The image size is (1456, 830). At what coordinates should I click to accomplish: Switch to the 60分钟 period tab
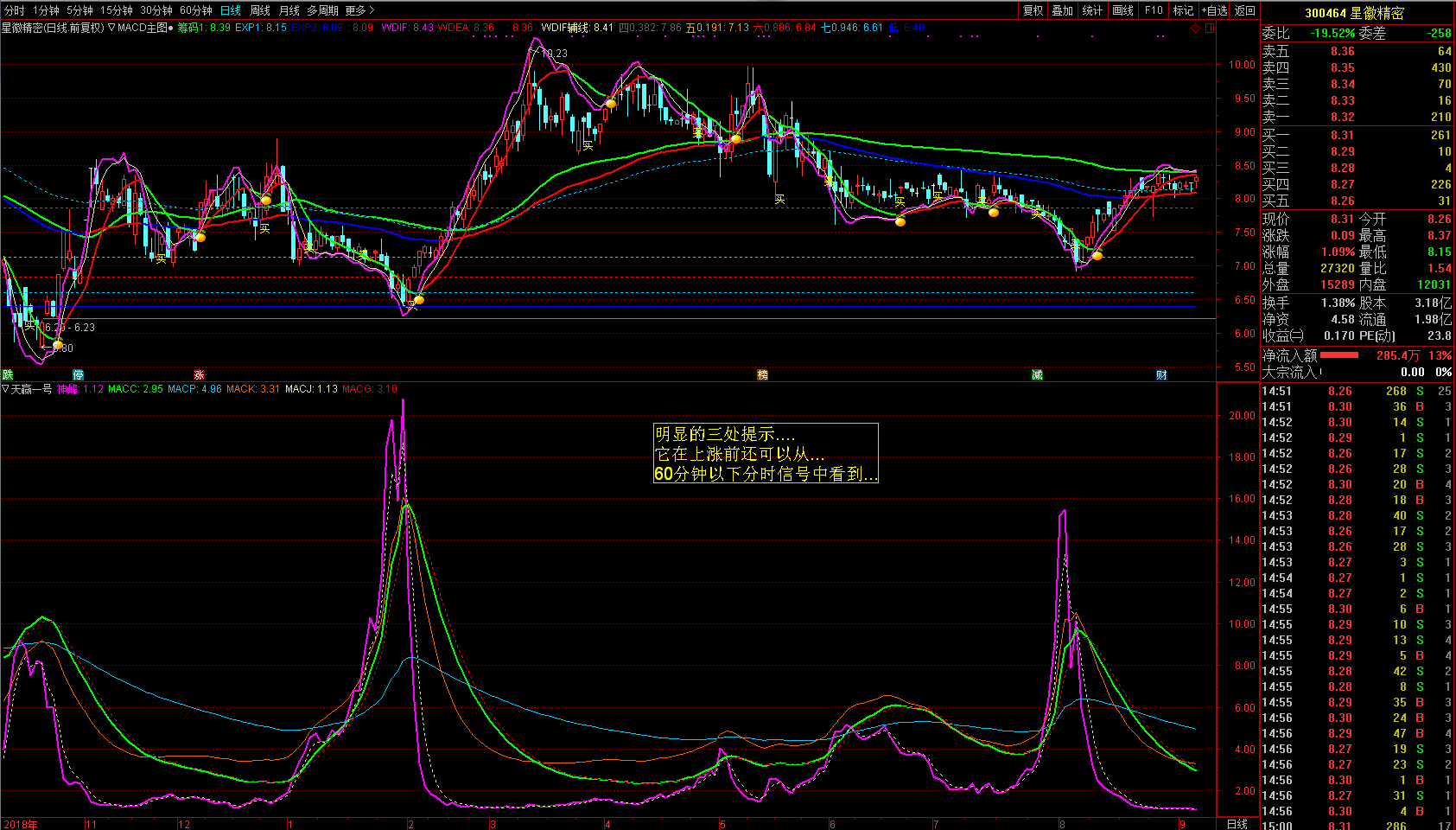pyautogui.click(x=196, y=10)
